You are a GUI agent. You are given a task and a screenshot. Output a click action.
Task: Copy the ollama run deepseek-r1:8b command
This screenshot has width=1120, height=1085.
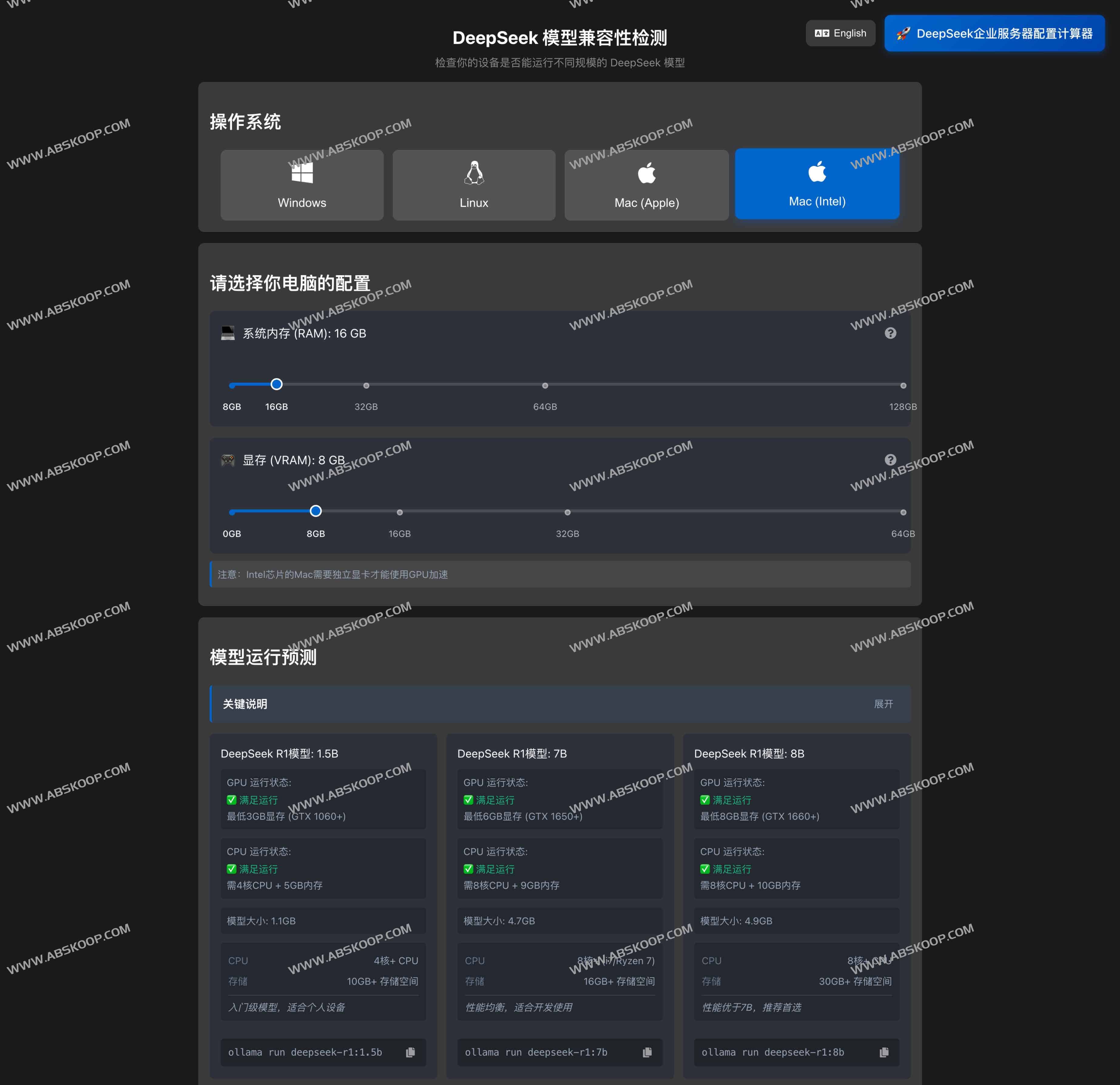point(884,1052)
